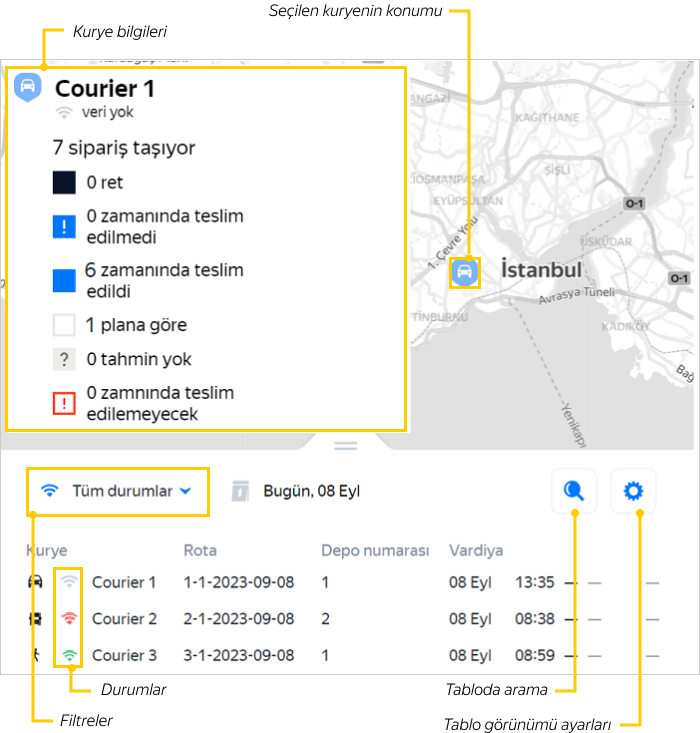Click the Rota column header
Viewport: 700px width, 733px height.
tap(200, 550)
